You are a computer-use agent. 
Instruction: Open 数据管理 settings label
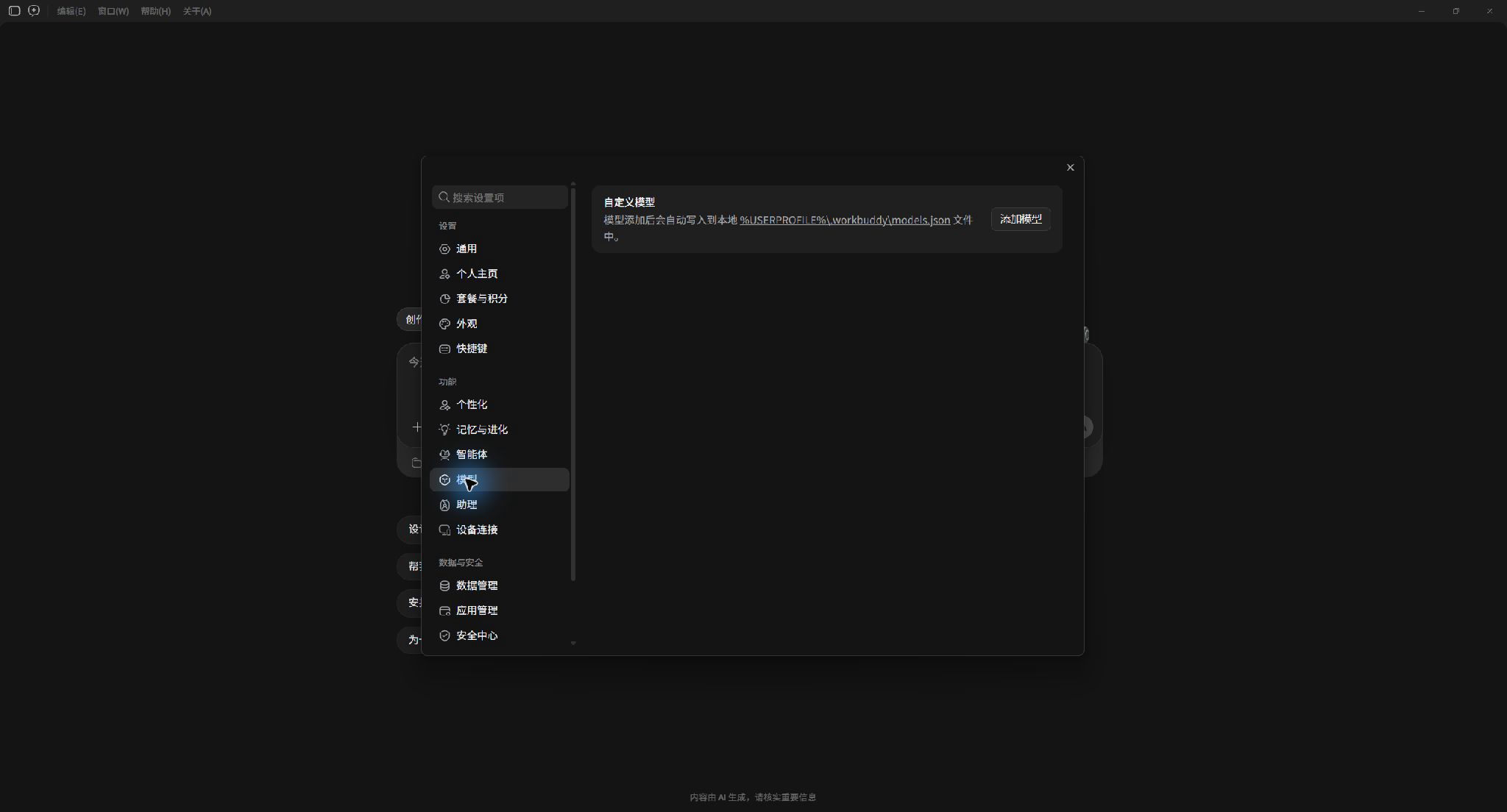click(477, 585)
